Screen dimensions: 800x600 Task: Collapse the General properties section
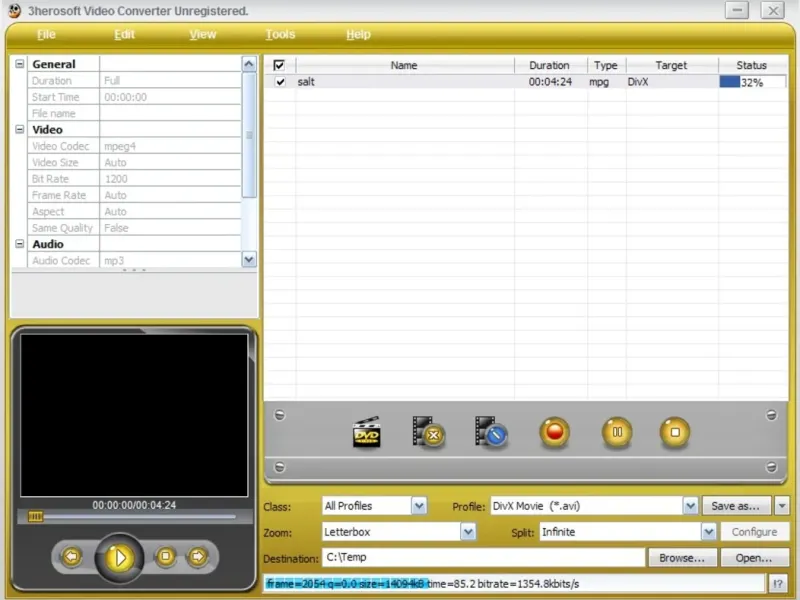(x=19, y=64)
